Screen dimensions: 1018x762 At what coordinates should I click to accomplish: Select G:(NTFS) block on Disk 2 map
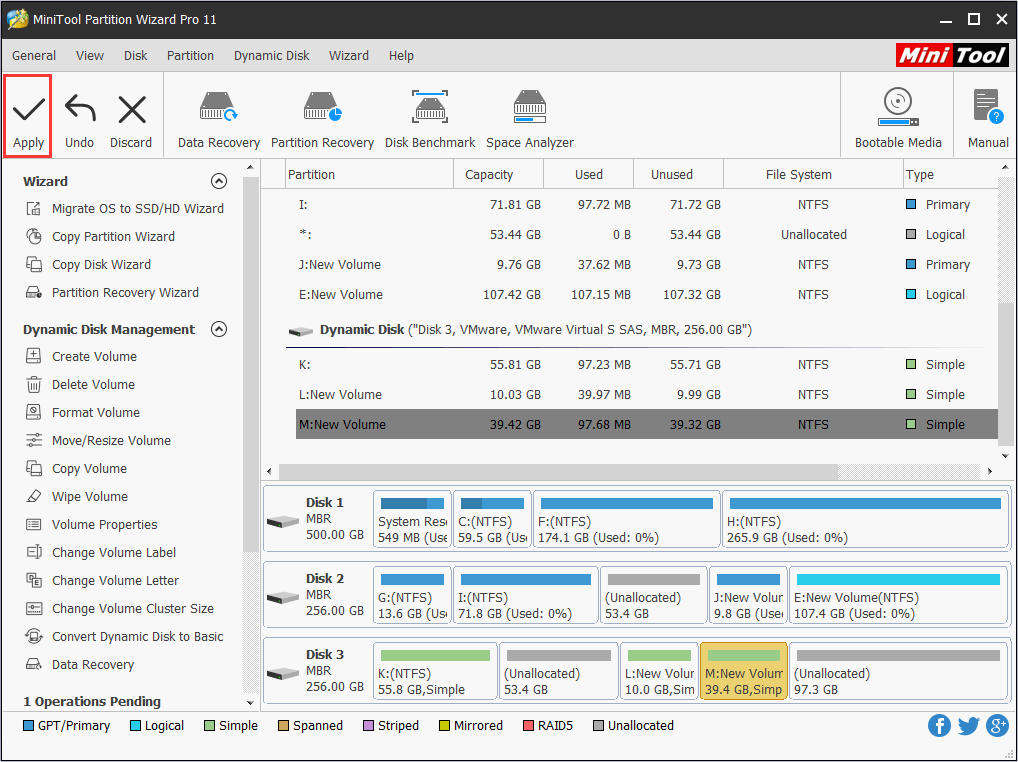412,596
